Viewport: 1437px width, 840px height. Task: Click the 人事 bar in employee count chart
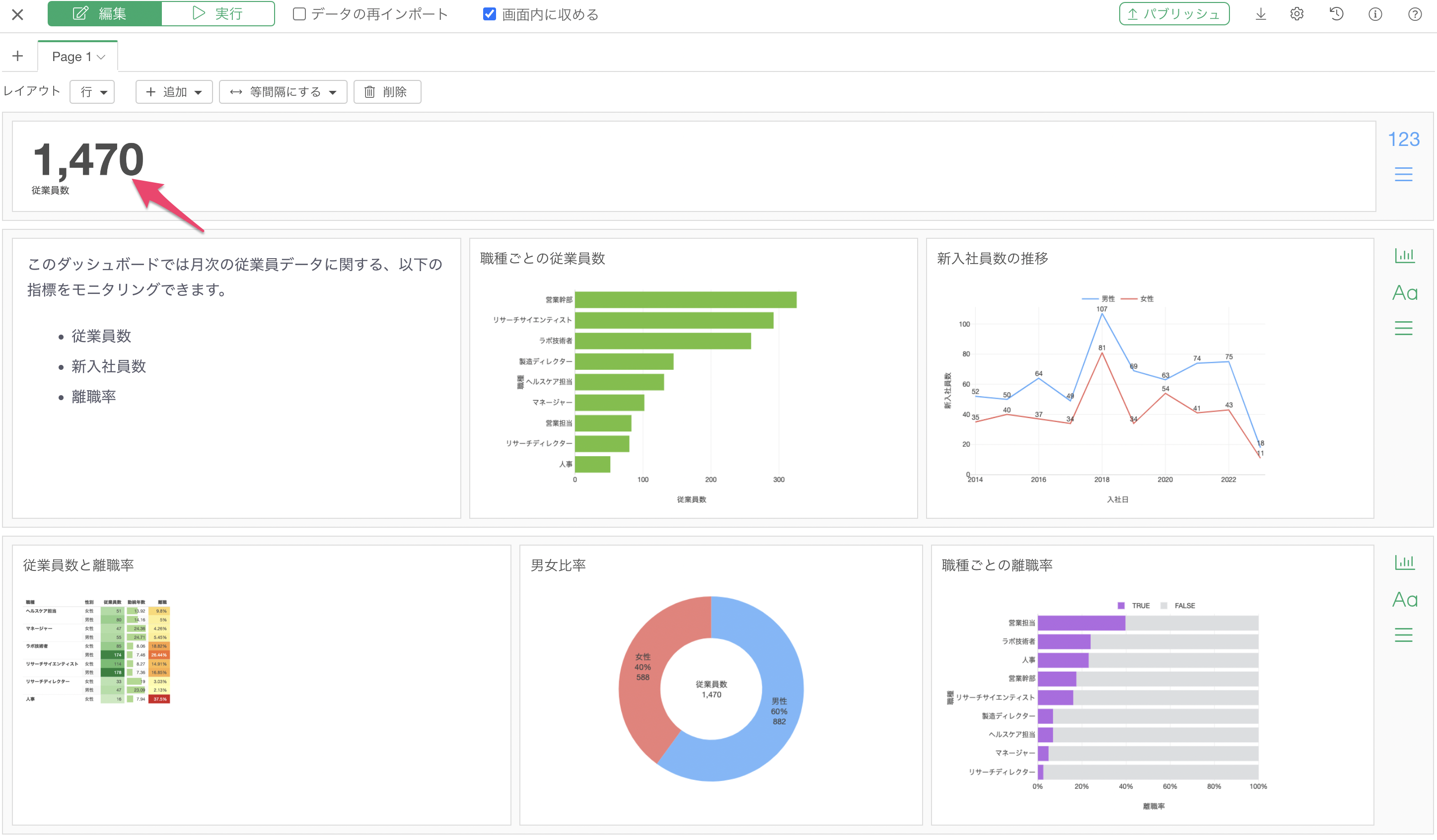click(592, 464)
